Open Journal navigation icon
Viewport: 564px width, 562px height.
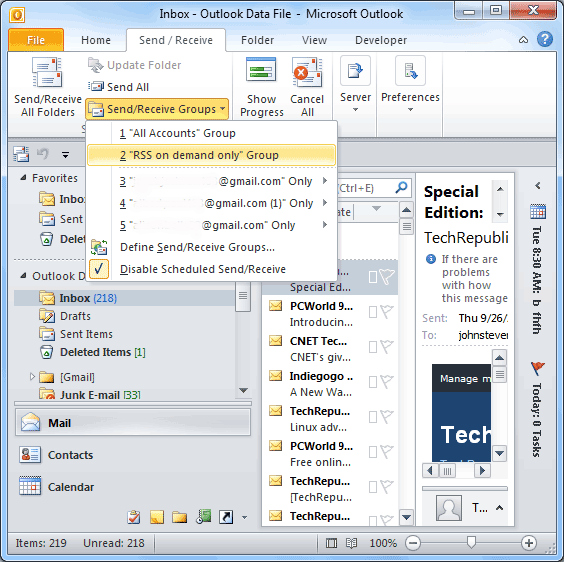click(204, 516)
